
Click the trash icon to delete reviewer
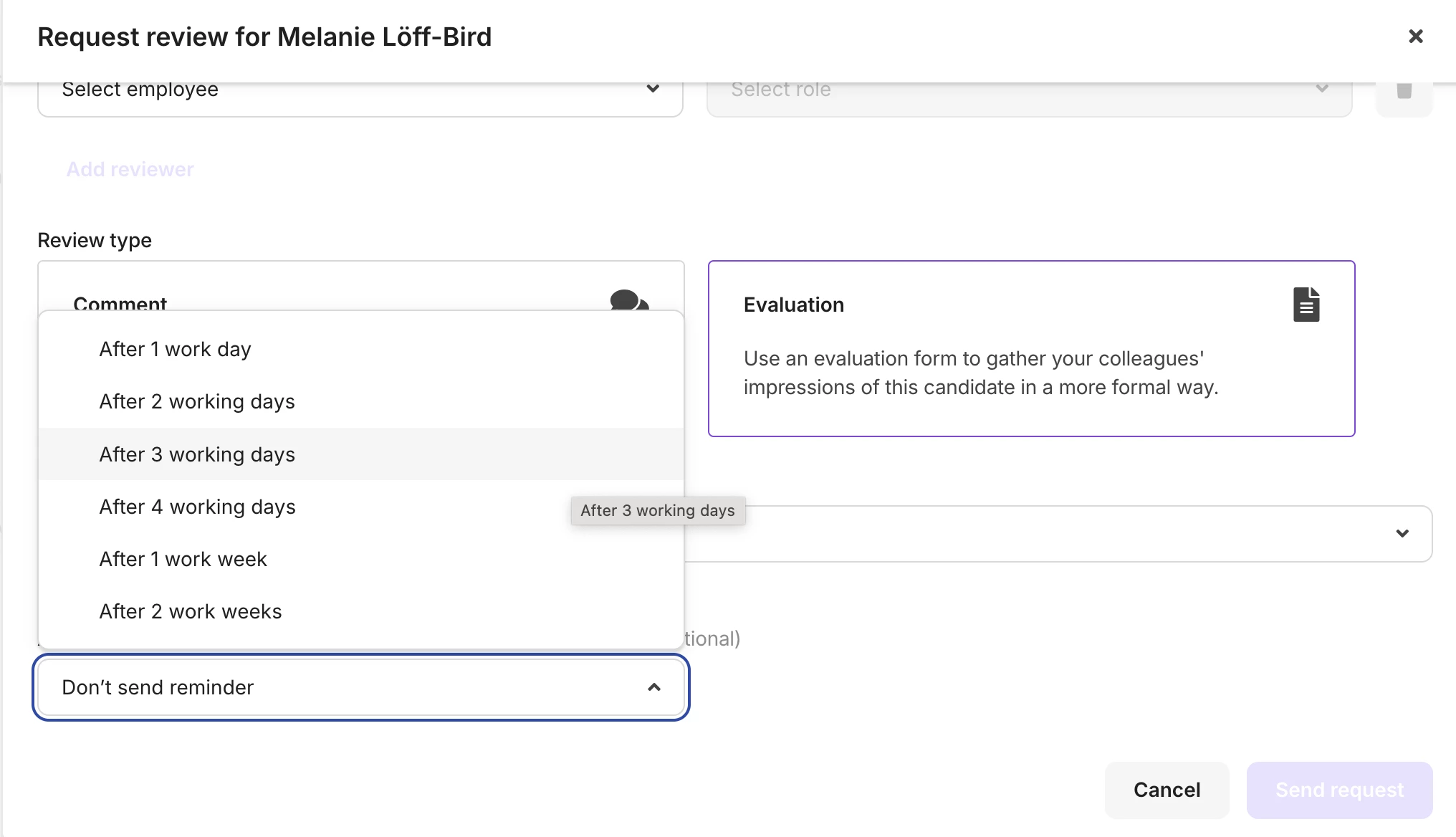1404,90
